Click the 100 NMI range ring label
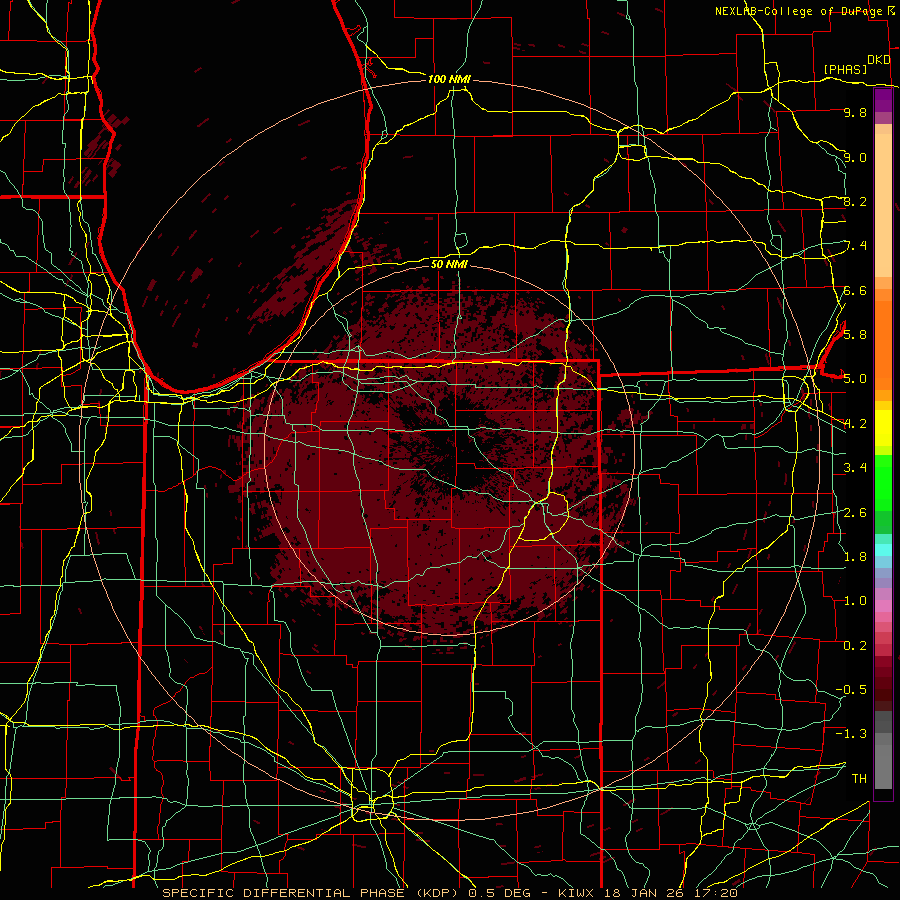Viewport: 900px width, 900px height. [449, 79]
